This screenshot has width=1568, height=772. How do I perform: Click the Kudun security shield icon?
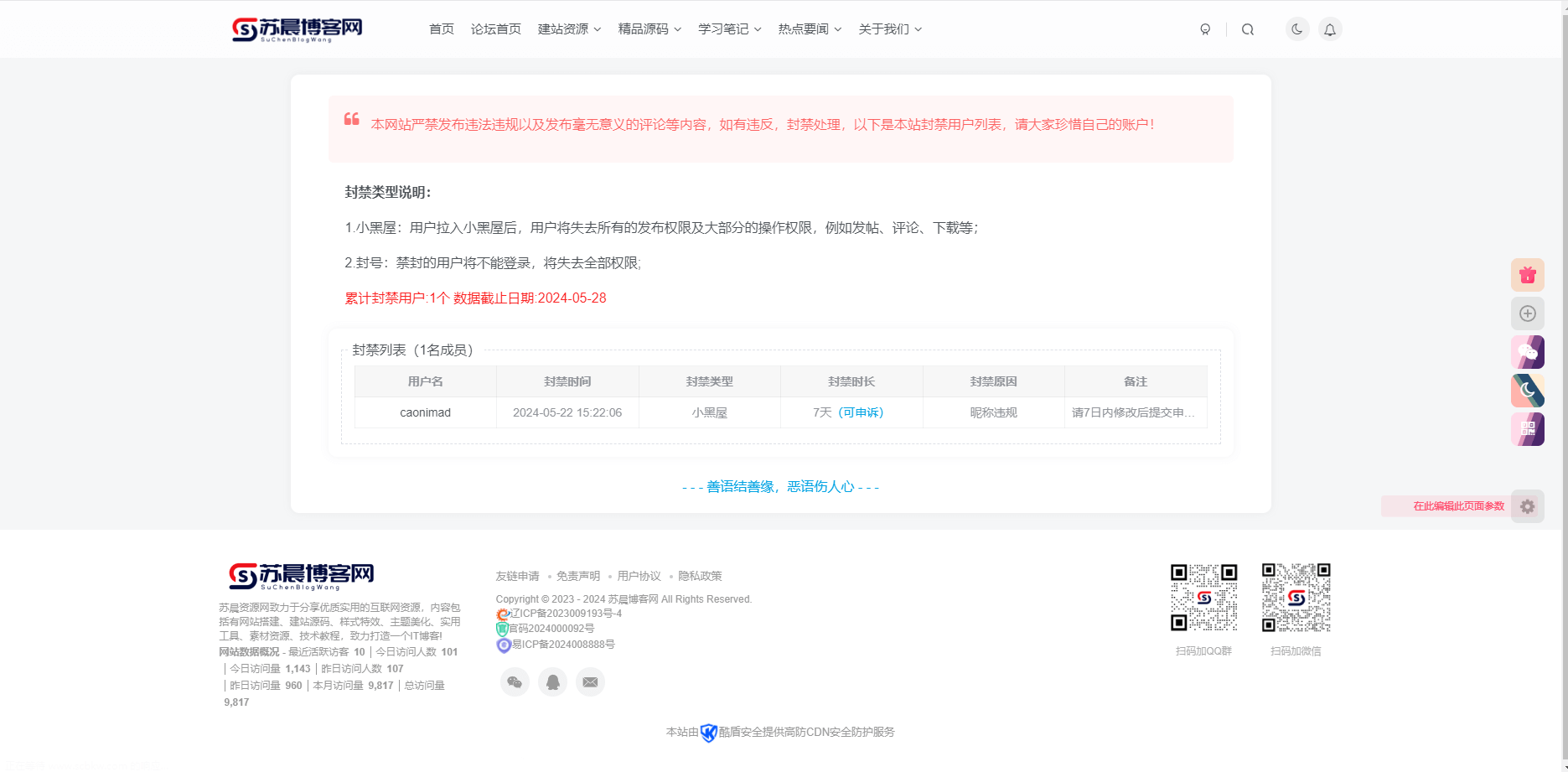(x=709, y=733)
